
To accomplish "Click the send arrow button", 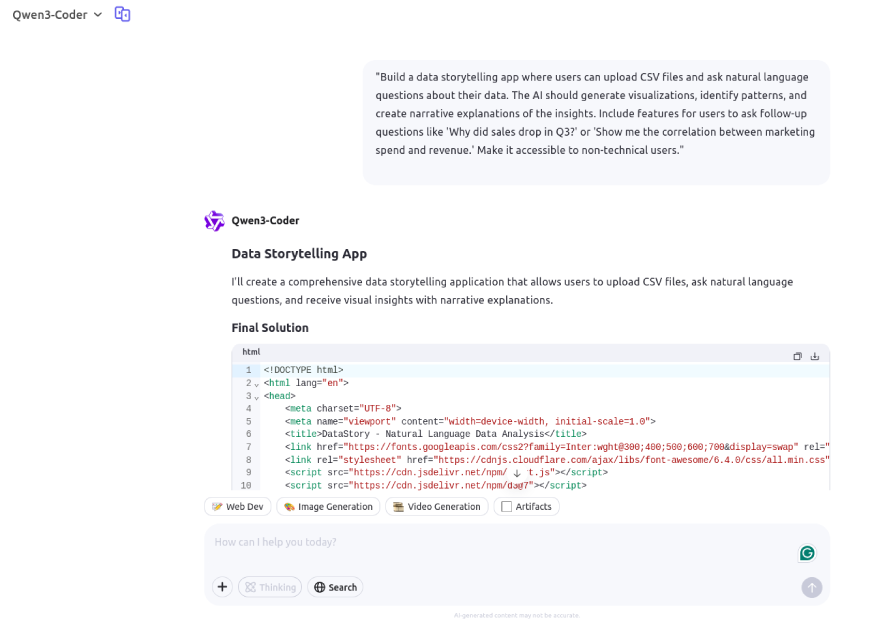I will (812, 588).
